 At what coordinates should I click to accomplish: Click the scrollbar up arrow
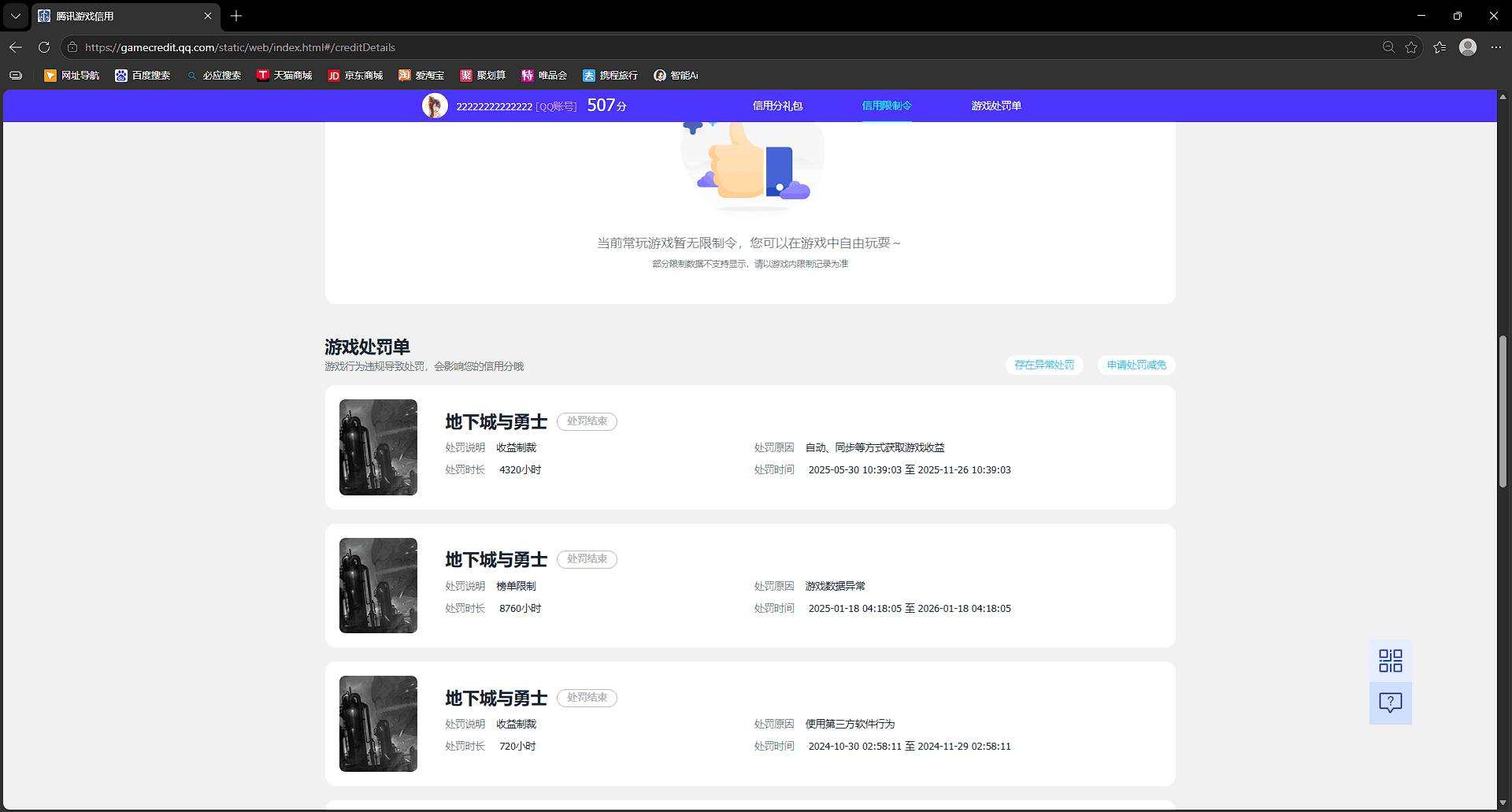[x=1503, y=96]
